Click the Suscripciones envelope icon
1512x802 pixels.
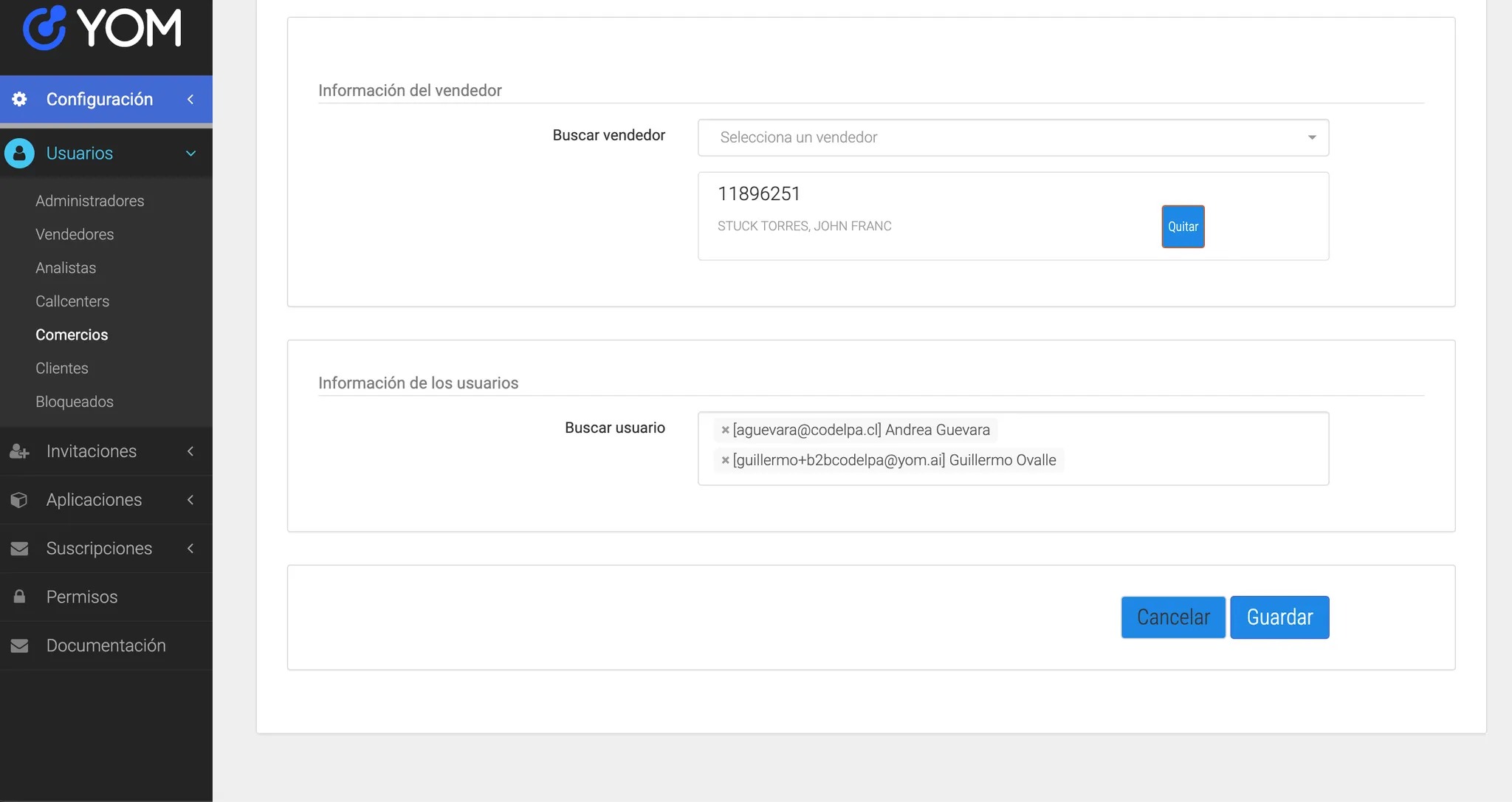tap(20, 549)
